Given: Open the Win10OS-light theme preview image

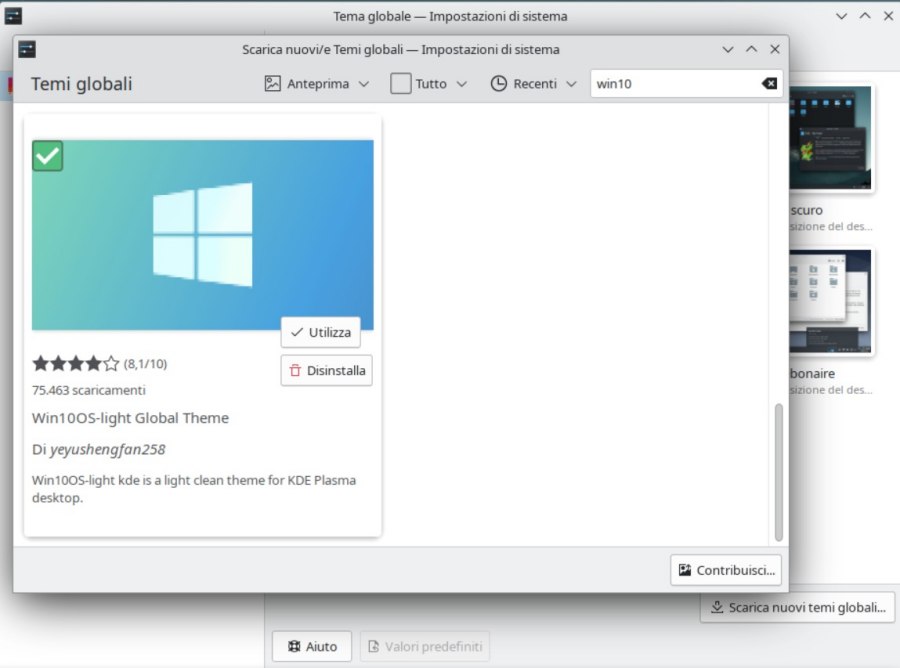Looking at the screenshot, I should point(203,235).
